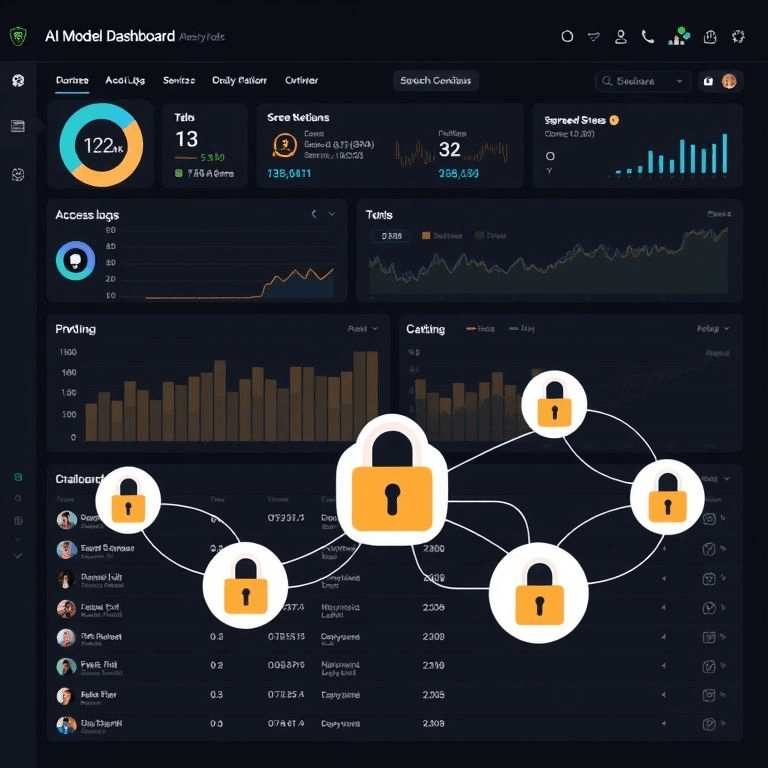This screenshot has height=768, width=768.
Task: Click the book icon in the lower sidebar
Action: (18, 520)
